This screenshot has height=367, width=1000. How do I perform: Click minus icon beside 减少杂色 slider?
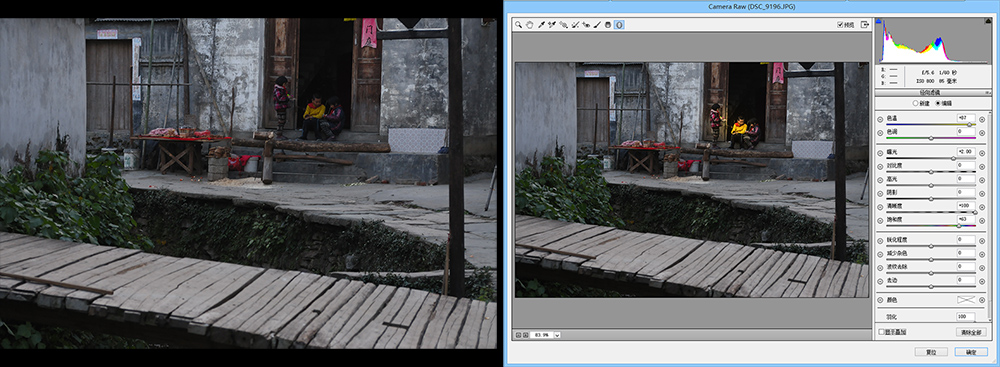pos(880,254)
